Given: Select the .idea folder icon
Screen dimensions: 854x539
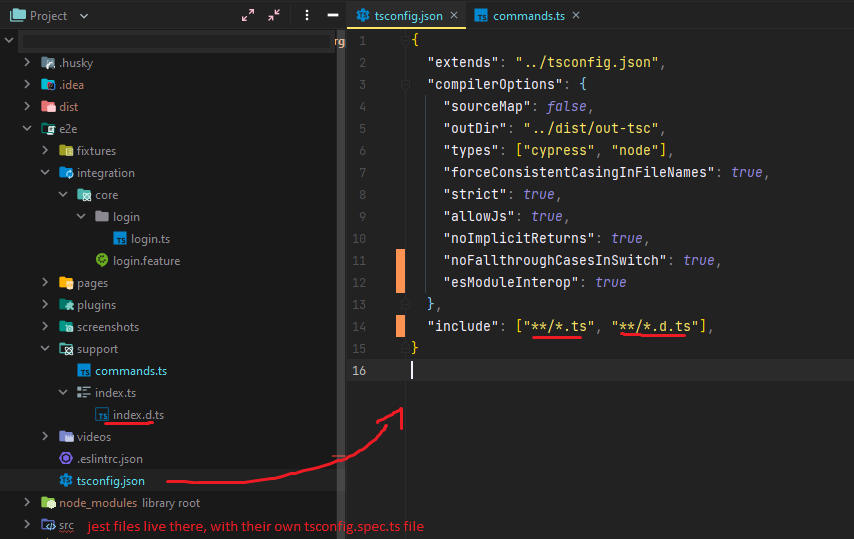Looking at the screenshot, I should 48,85.
